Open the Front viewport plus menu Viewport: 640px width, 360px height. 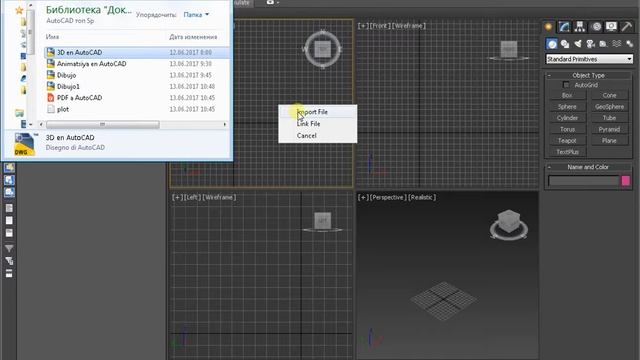(363, 26)
